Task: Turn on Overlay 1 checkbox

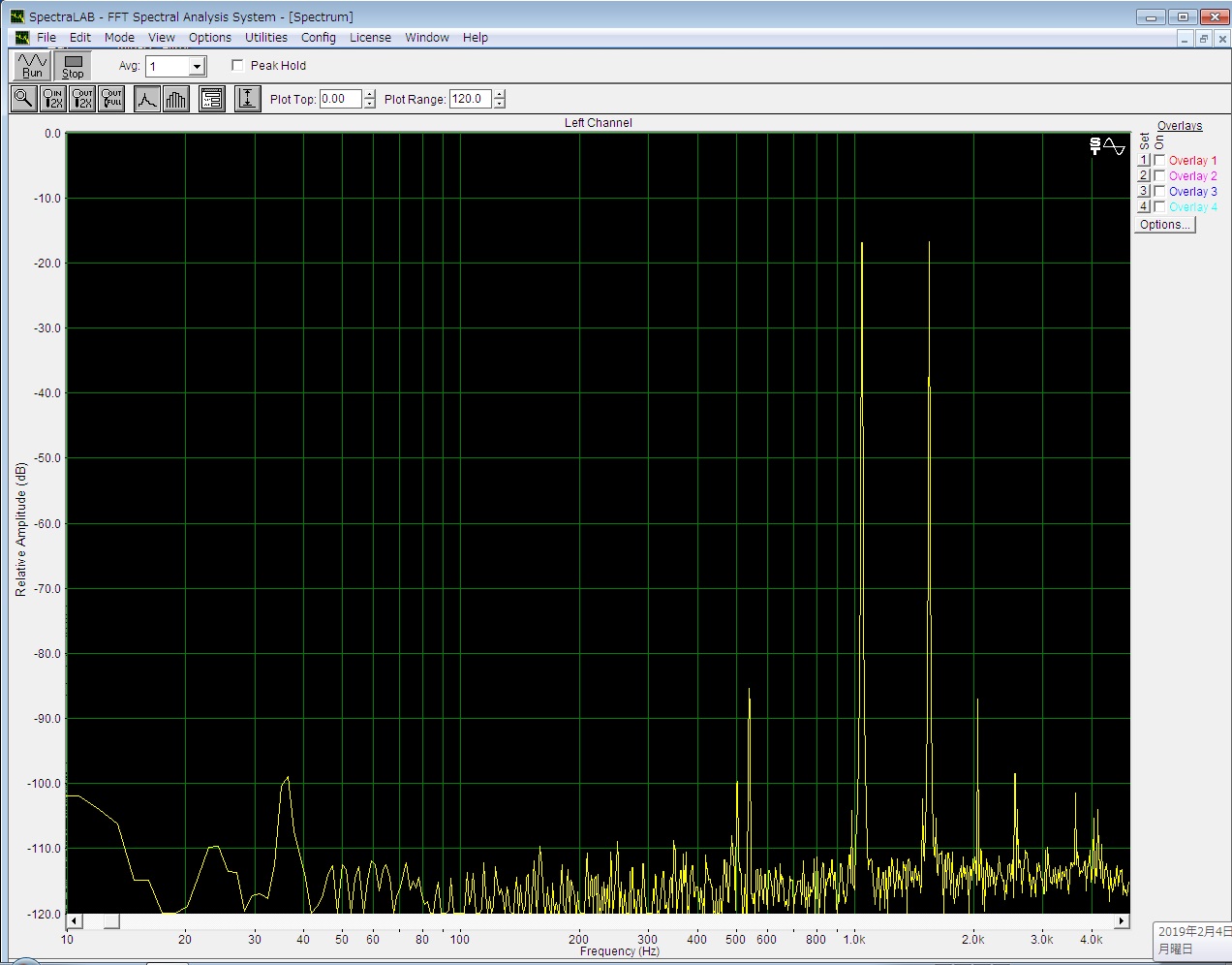Action: point(1159,161)
